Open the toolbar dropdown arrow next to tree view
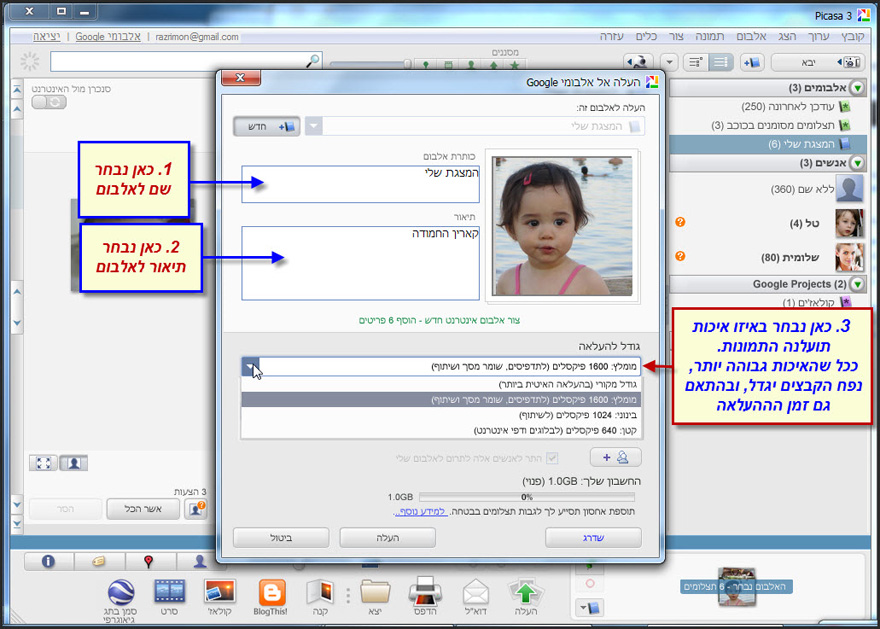Image resolution: width=880 pixels, height=629 pixels. pos(669,62)
